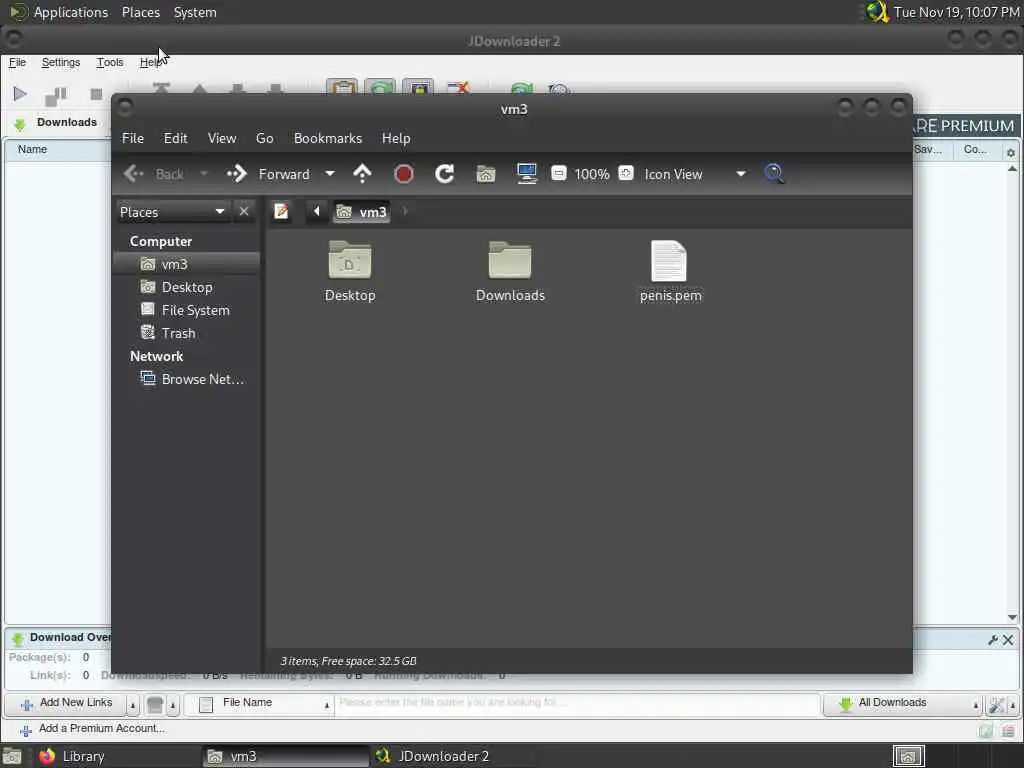Reload the current folder view
1024x768 pixels.
click(x=445, y=174)
